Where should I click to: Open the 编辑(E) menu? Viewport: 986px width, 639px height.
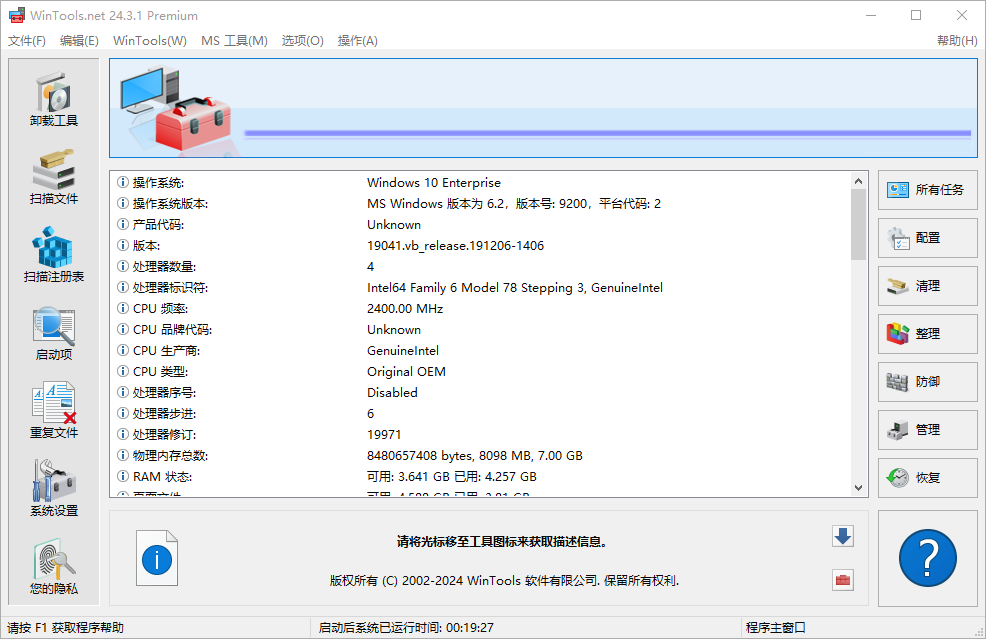79,41
